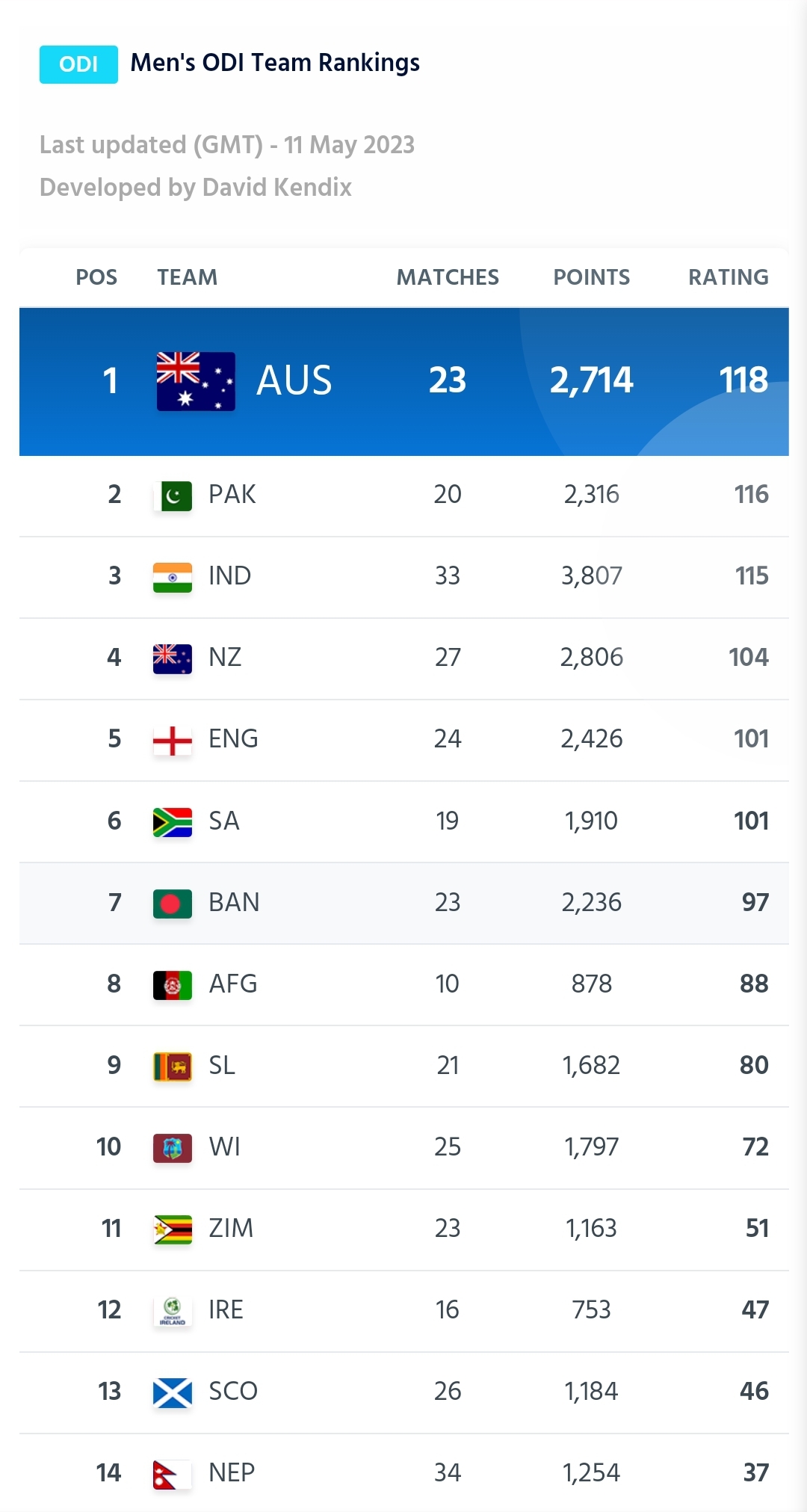The height and width of the screenshot is (1512, 807).
Task: Click the New Zealand flag icon
Action: coord(173,658)
